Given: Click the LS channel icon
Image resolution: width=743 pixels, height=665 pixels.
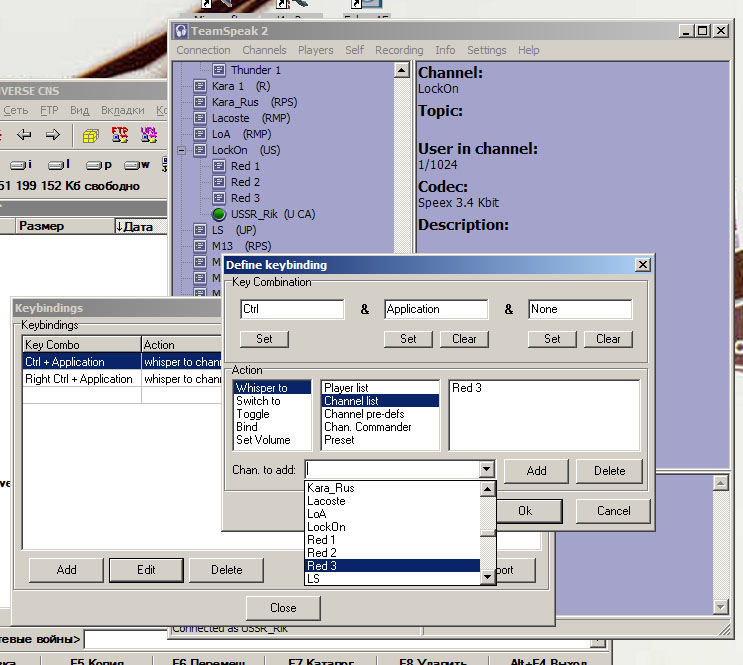Looking at the screenshot, I should [200, 230].
